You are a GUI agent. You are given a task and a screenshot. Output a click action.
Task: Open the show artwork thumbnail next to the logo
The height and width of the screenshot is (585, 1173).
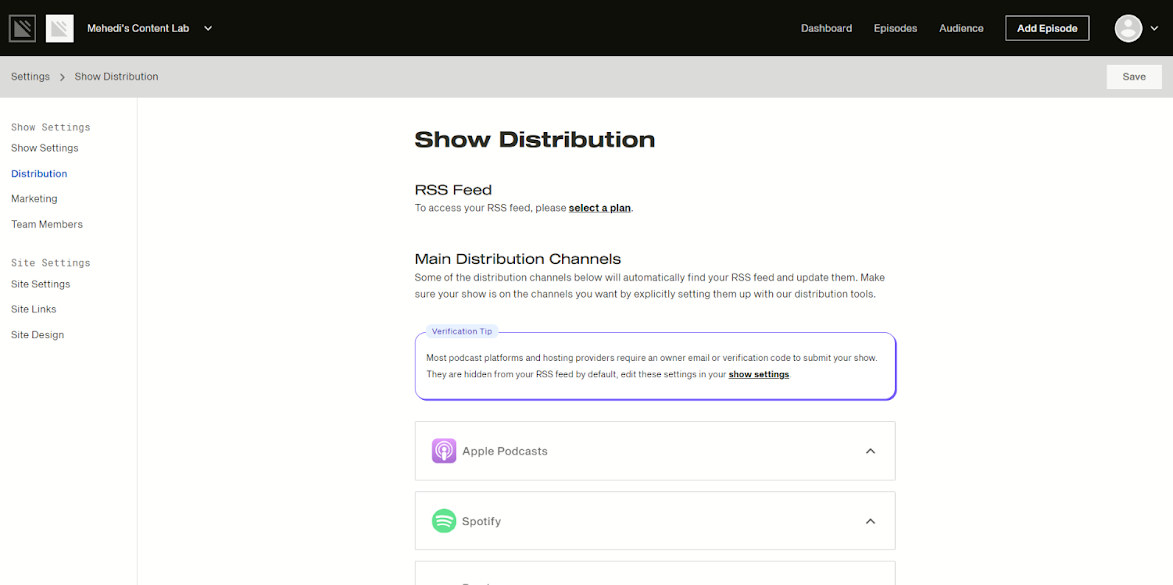pos(59,28)
